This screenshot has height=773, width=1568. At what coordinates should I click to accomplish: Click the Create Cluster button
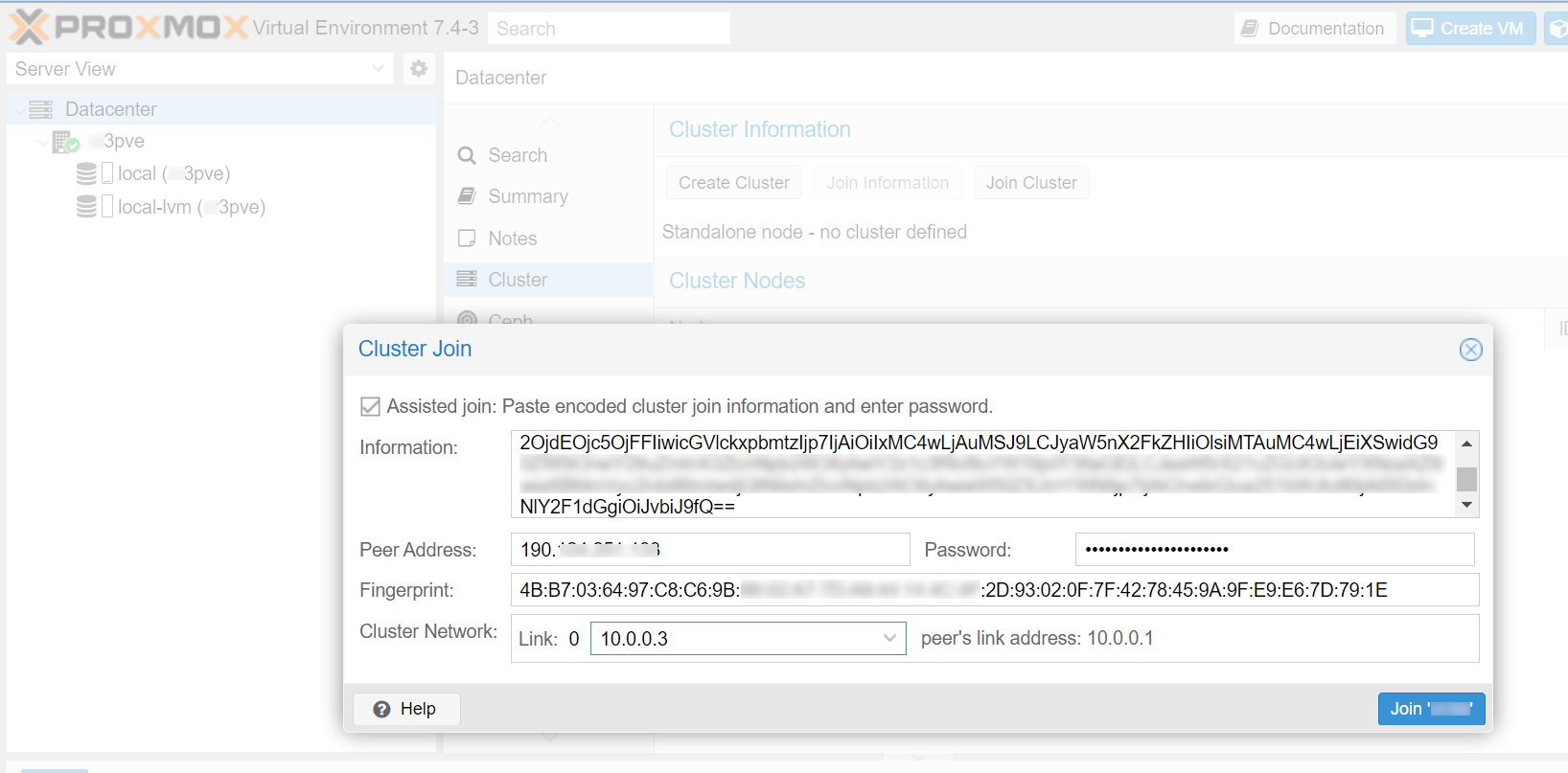pyautogui.click(x=734, y=183)
